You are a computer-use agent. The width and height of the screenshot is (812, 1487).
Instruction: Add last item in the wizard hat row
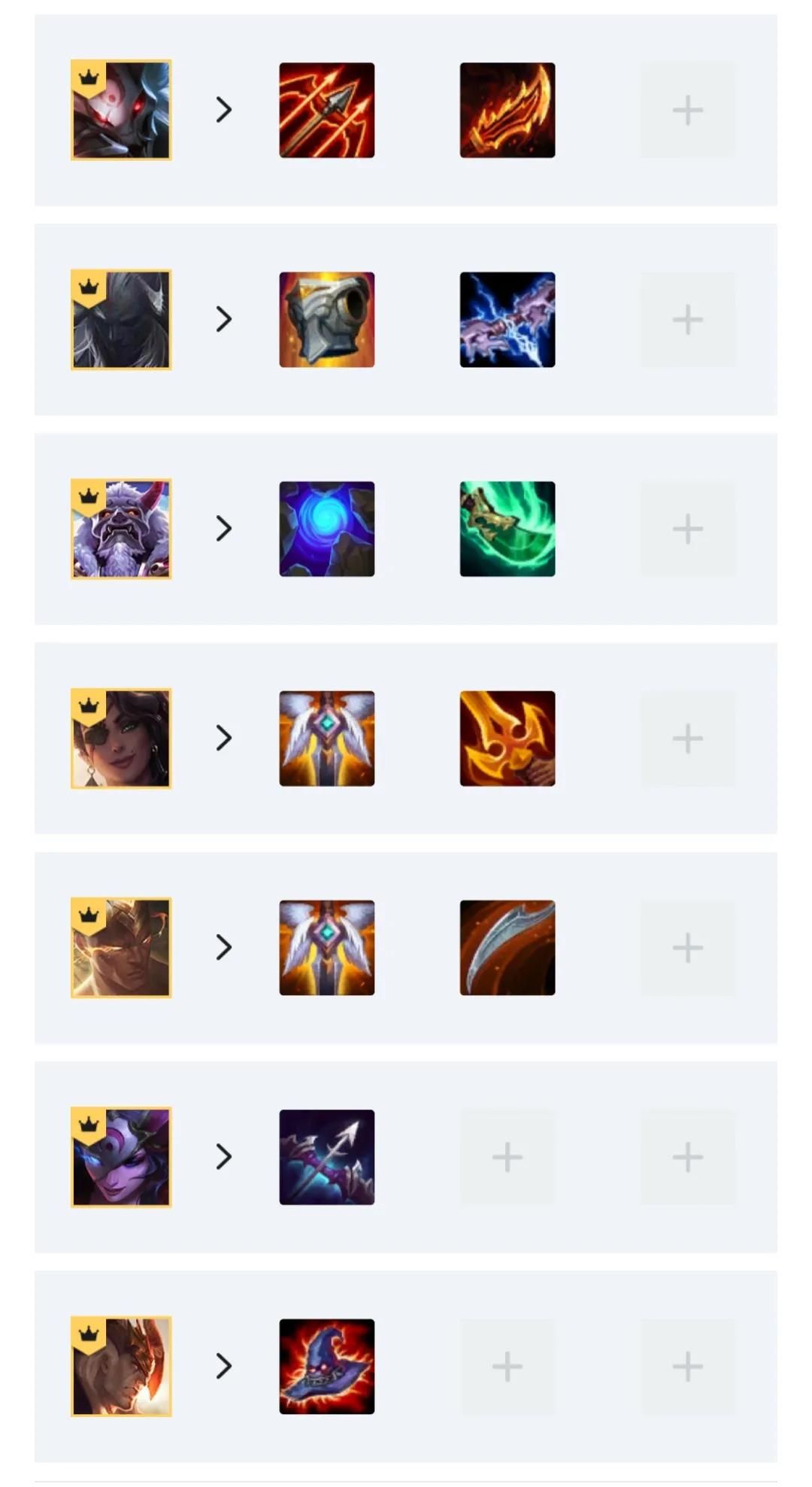click(688, 1367)
